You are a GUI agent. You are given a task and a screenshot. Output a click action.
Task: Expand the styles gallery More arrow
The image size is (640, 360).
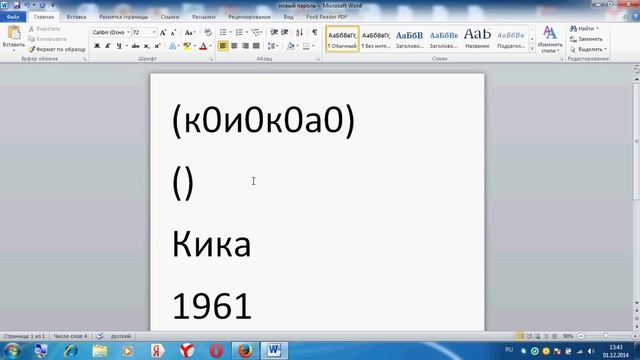532,49
